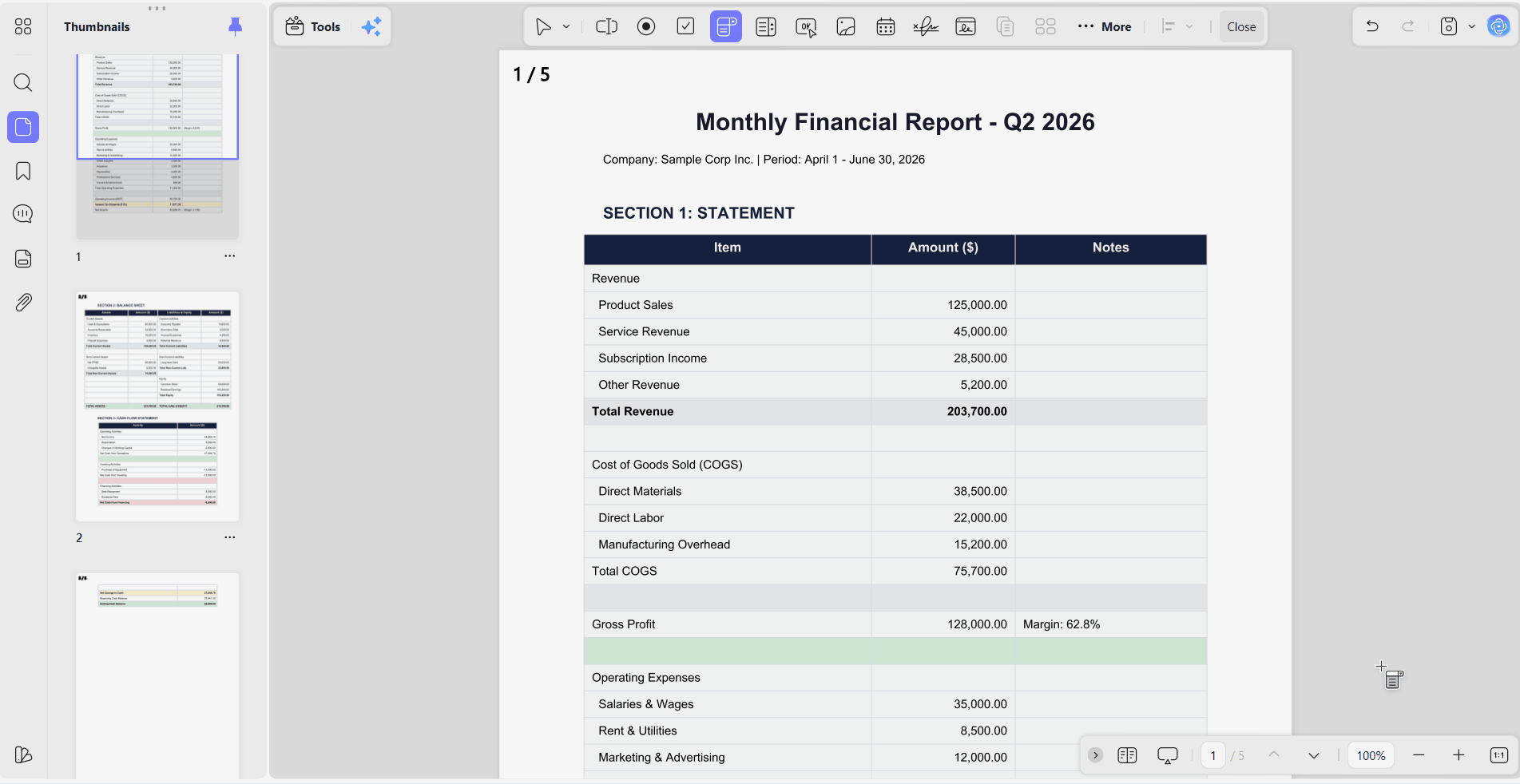The image size is (1520, 784).
Task: Select the digital signature field tool
Action: coord(966,27)
